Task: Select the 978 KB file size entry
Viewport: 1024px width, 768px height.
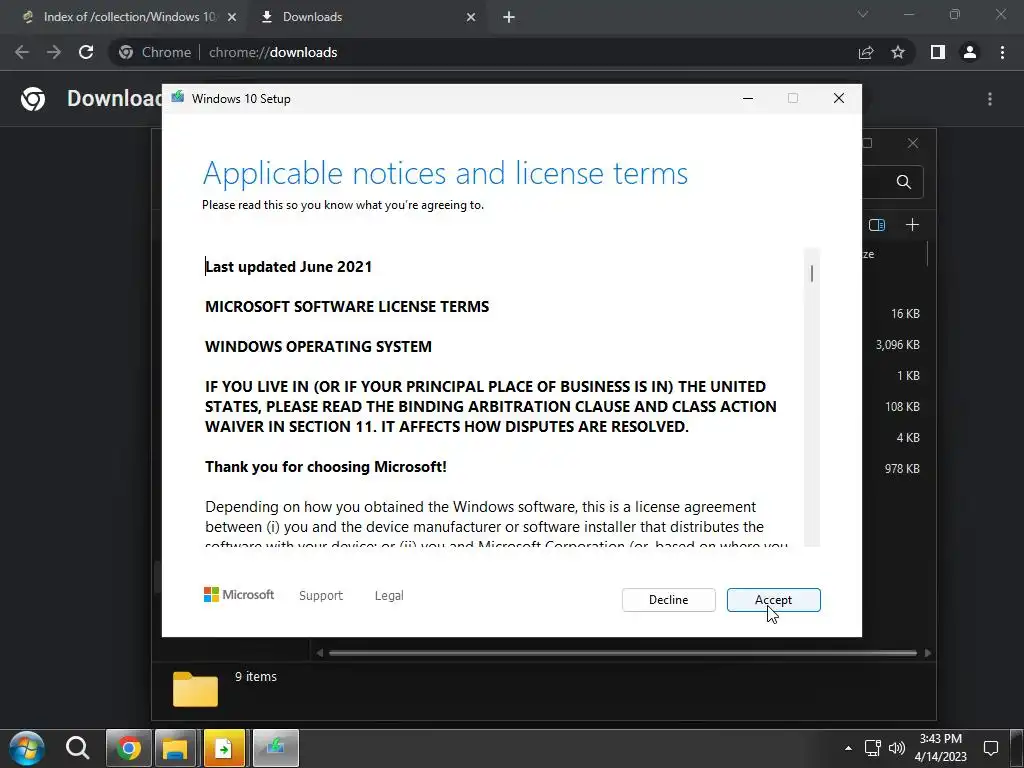Action: [x=902, y=469]
